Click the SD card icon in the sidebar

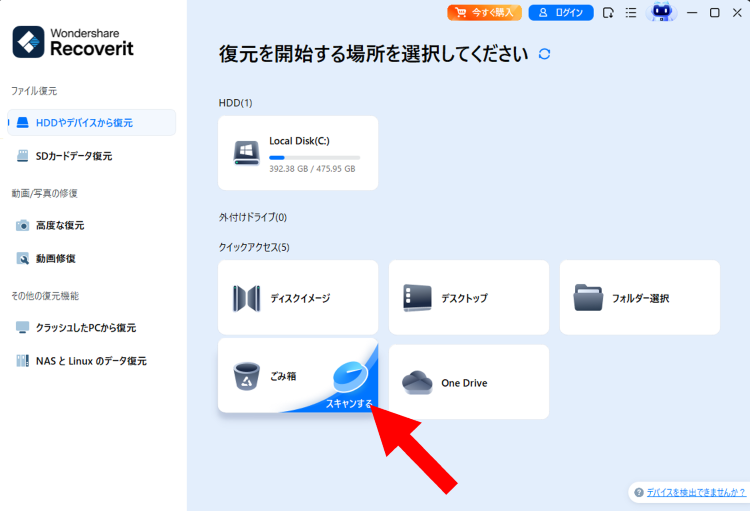22,156
